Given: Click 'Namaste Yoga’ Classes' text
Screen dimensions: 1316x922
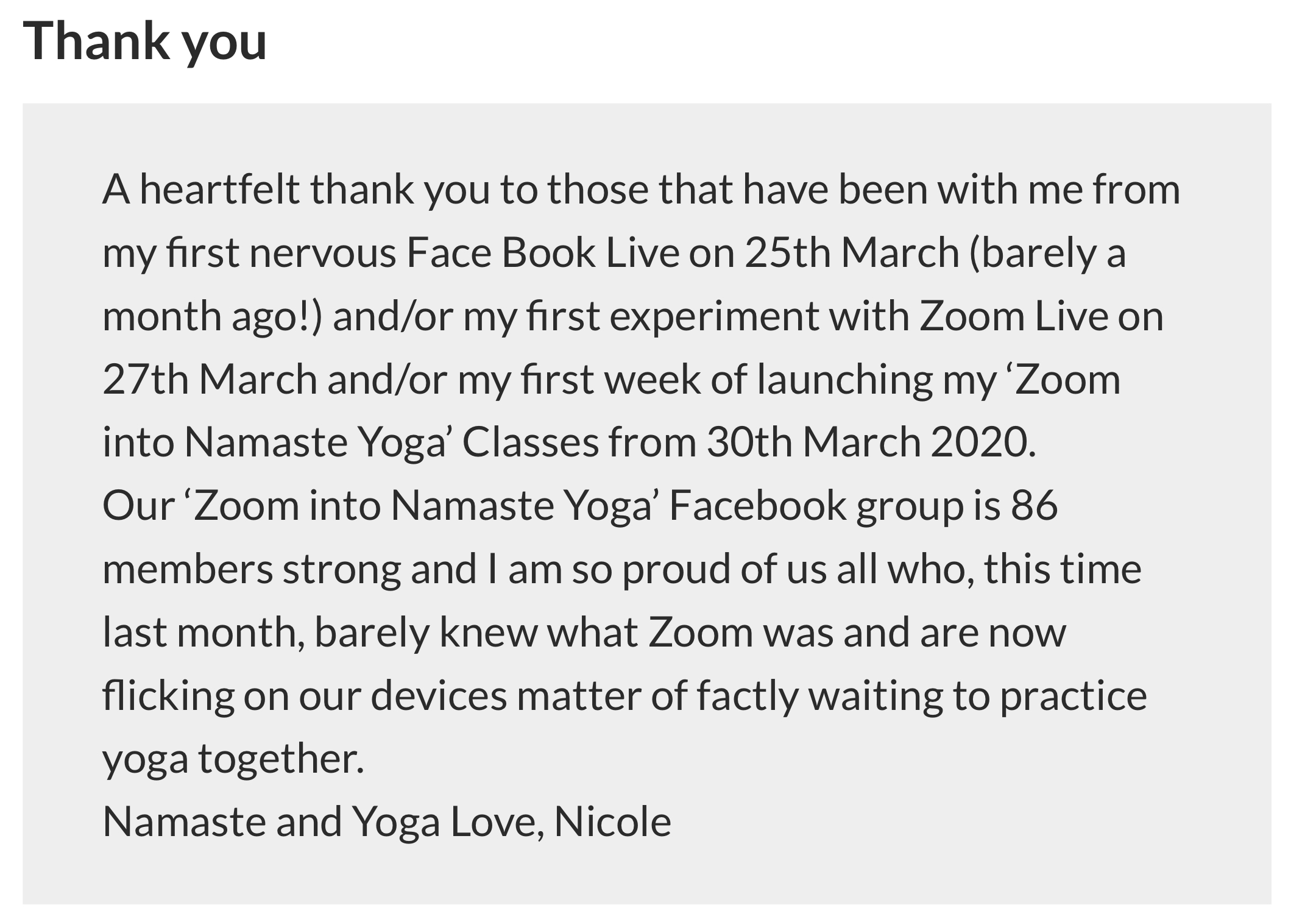Looking at the screenshot, I should point(392,442).
